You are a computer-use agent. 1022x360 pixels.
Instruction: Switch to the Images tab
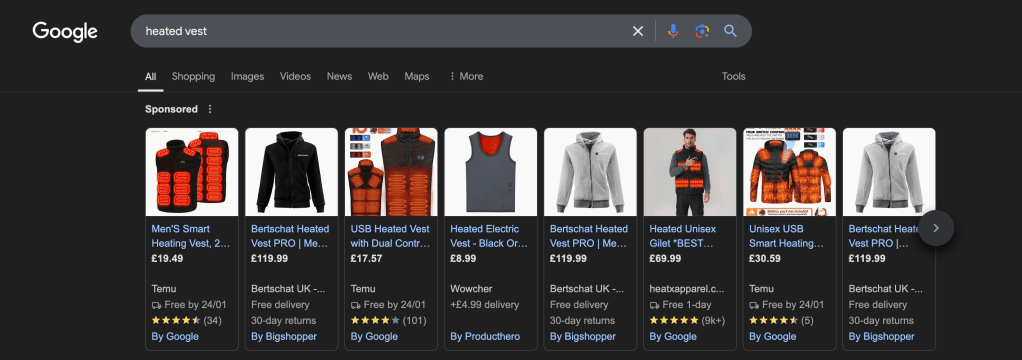[247, 76]
